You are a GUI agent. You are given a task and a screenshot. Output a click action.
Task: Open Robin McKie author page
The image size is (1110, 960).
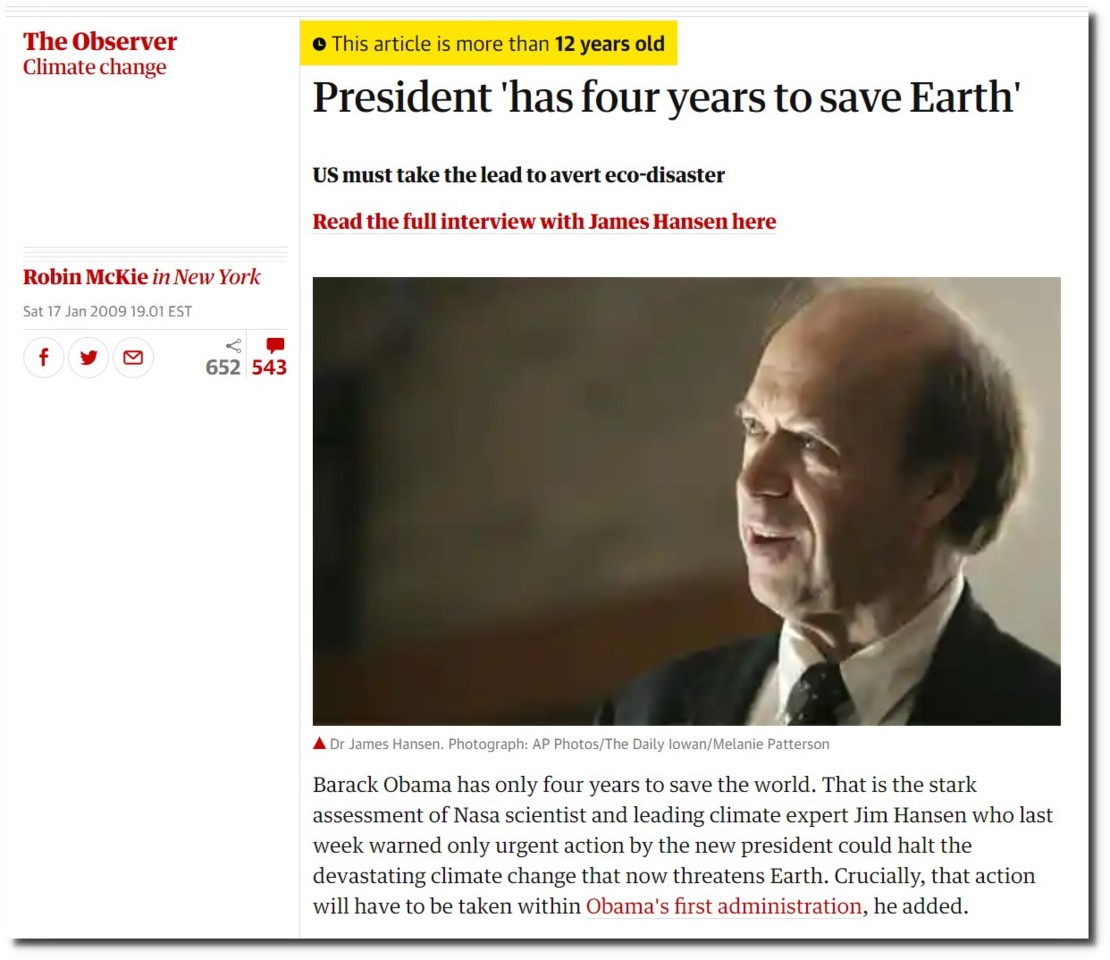86,276
